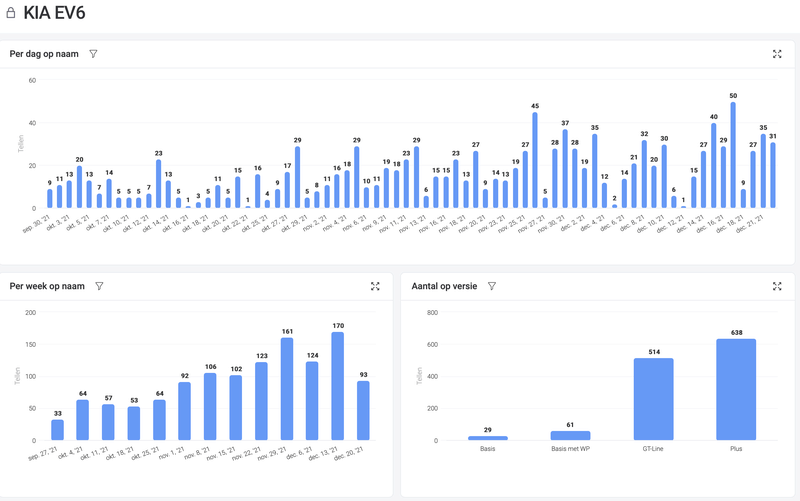Expand the Aantal op versie chart fullscreen
This screenshot has height=501, width=800.
pos(777,286)
